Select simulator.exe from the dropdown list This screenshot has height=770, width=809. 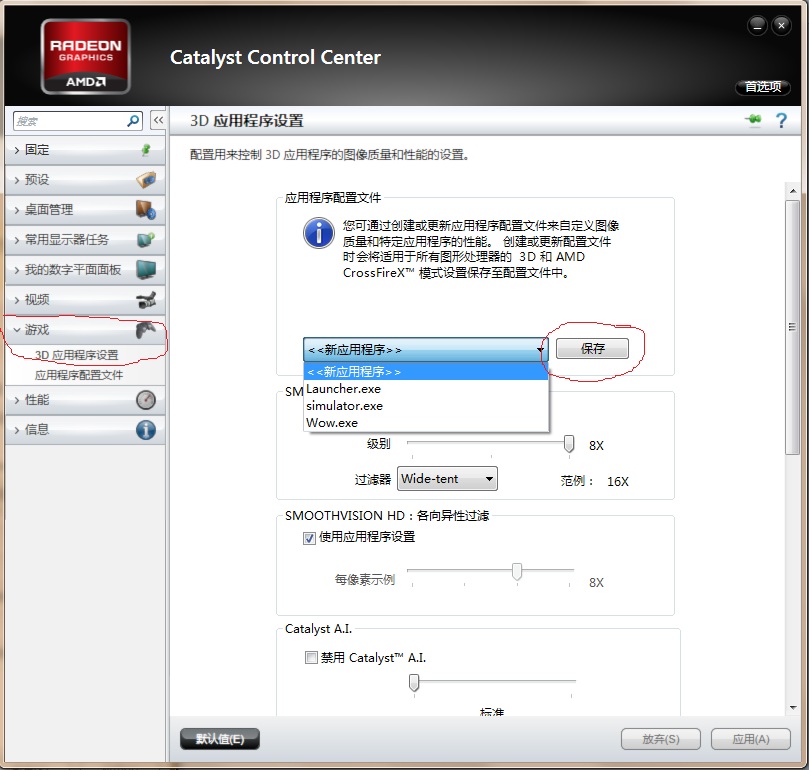click(x=426, y=406)
